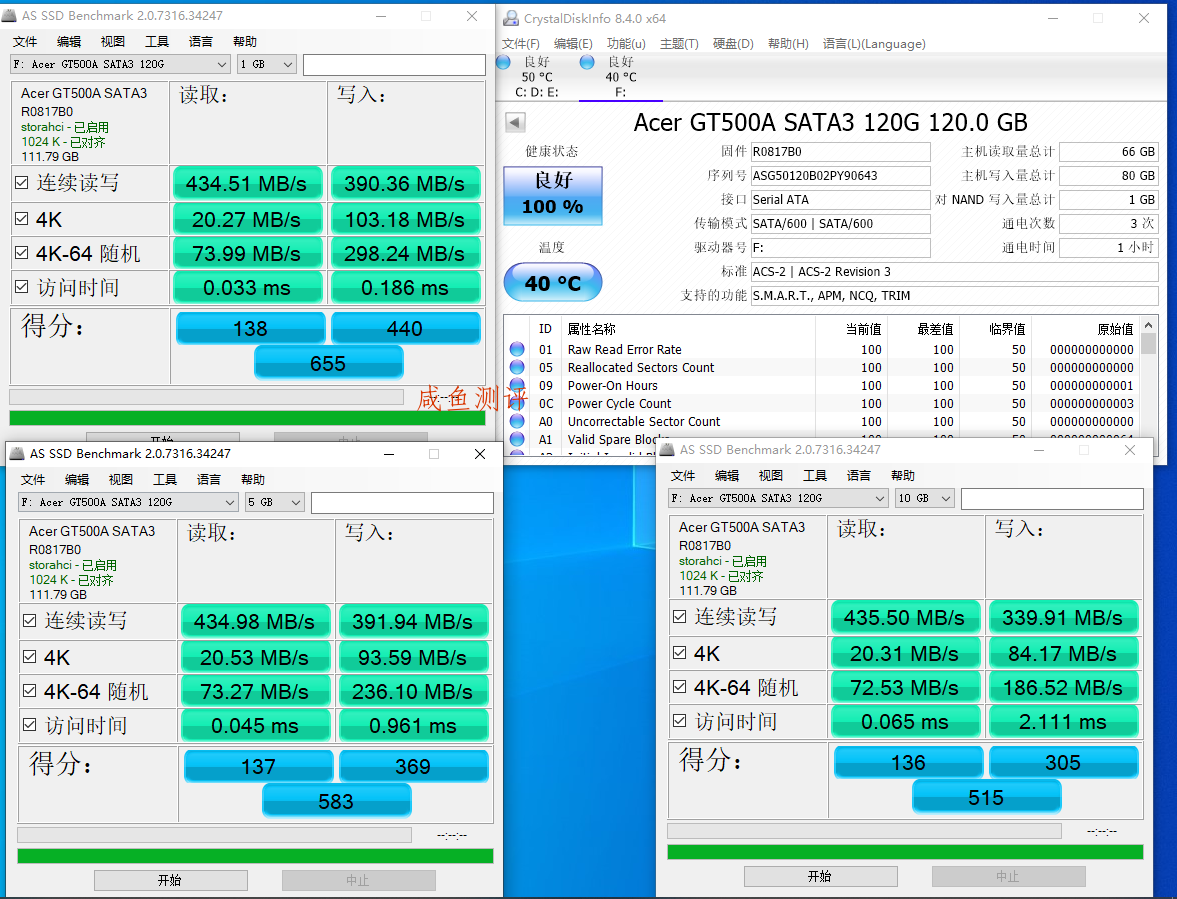
Task: Click the green progress bar in the 1 GB window
Action: [247, 418]
